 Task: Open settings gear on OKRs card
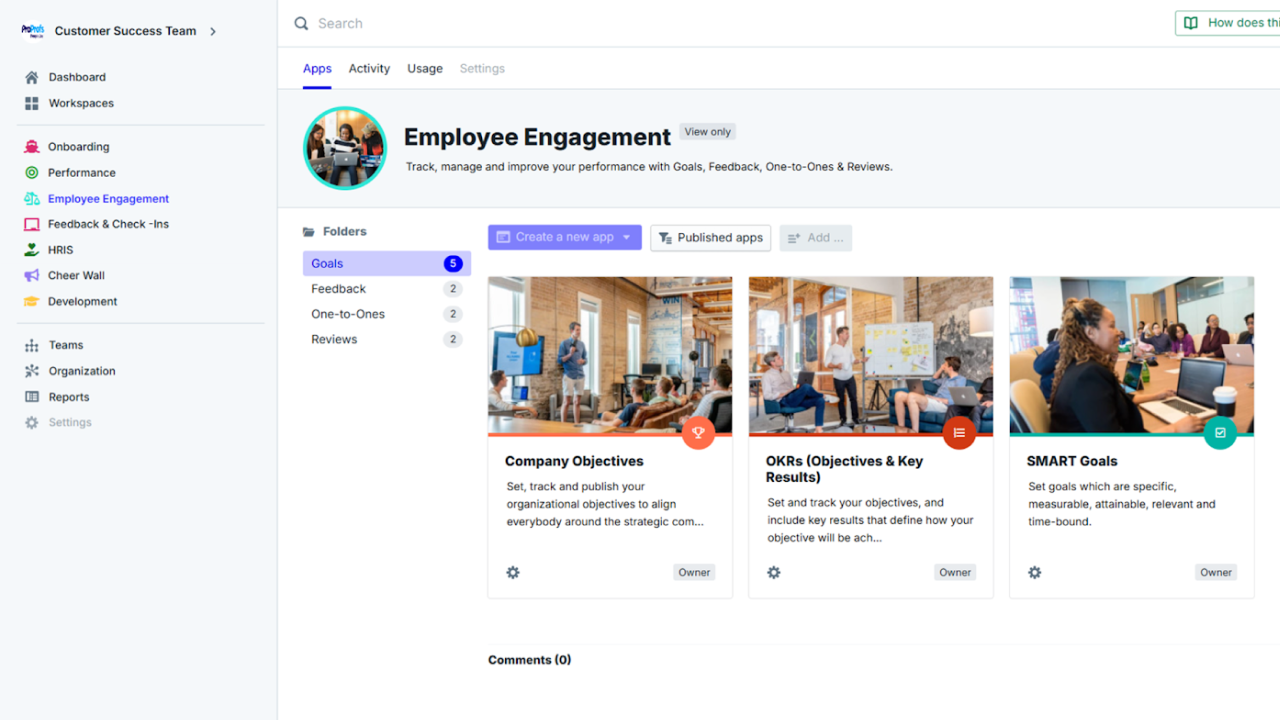[x=774, y=573]
